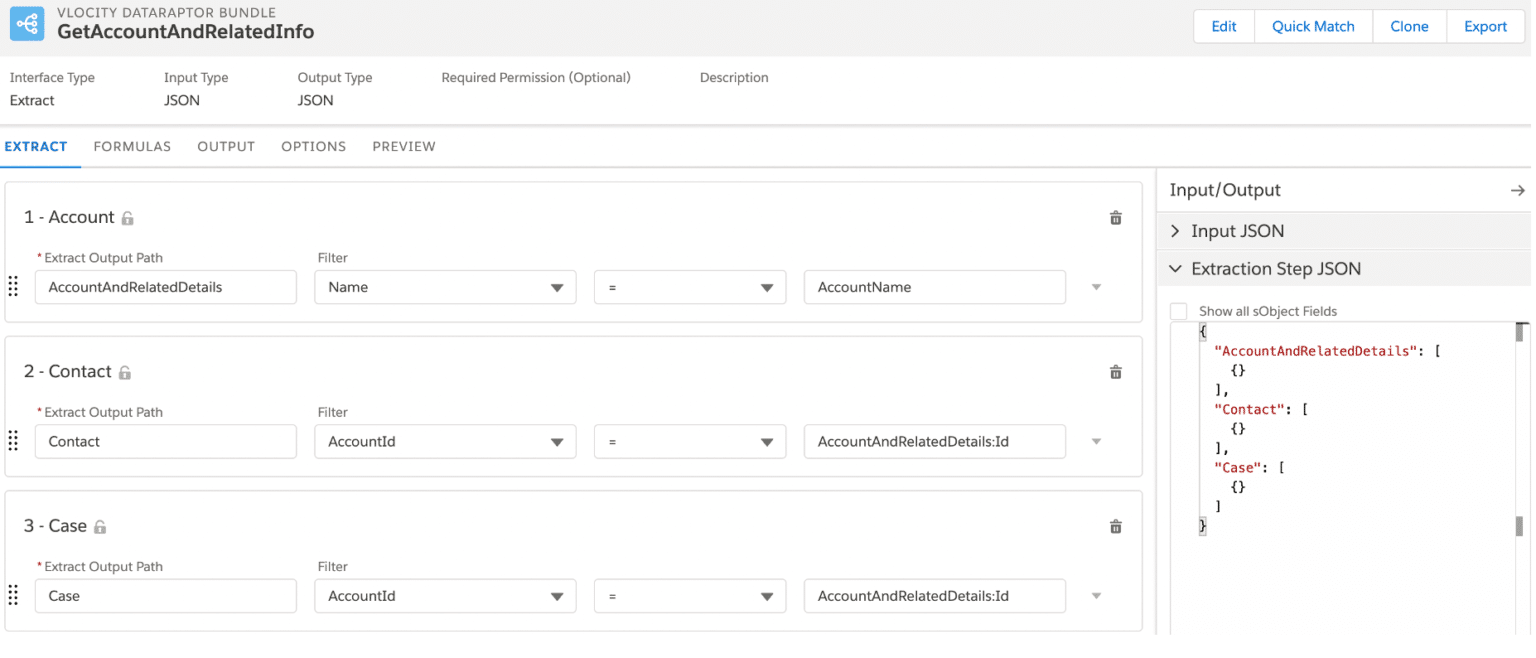Delete the Contact extraction step

[x=1115, y=371]
